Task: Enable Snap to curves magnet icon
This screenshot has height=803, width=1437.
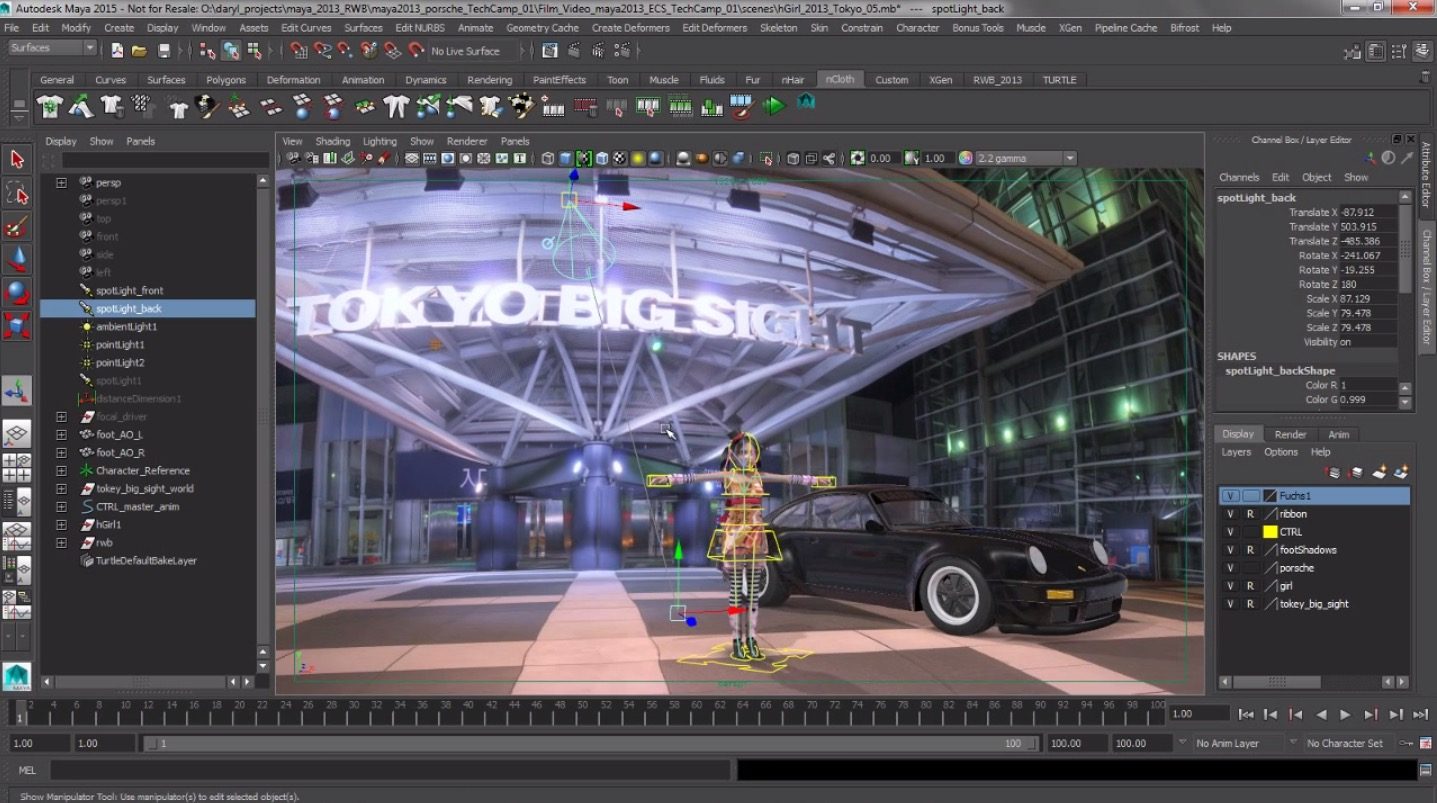Action: click(x=322, y=50)
